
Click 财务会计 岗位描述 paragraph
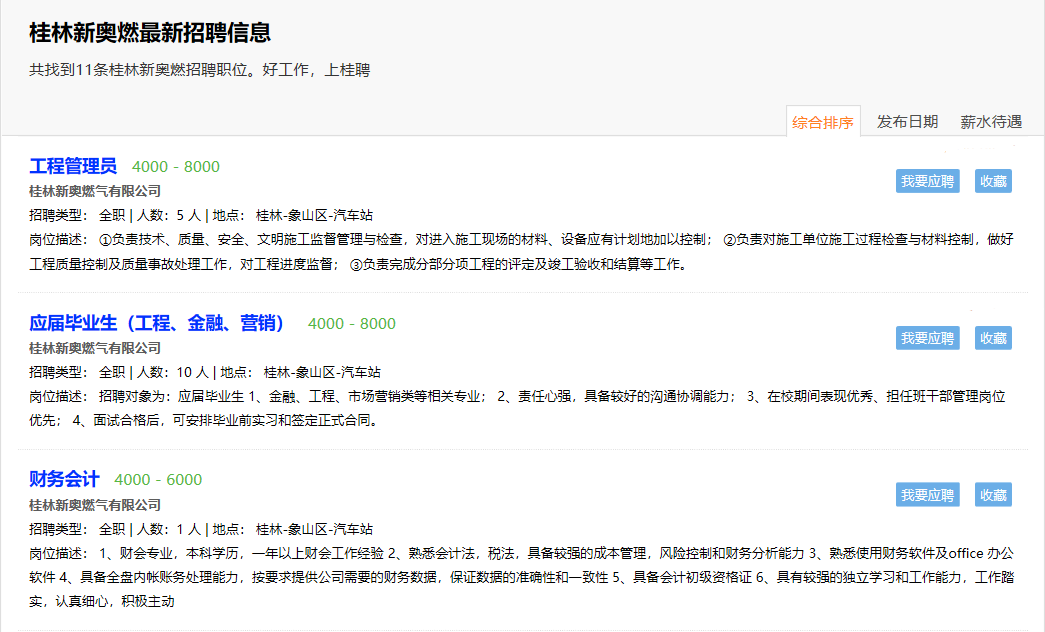(x=521, y=577)
